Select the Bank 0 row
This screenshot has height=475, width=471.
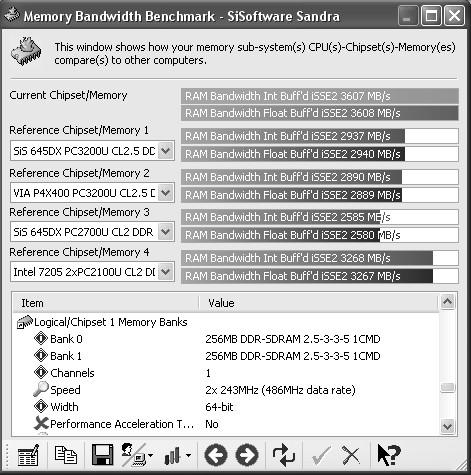pyautogui.click(x=226, y=339)
